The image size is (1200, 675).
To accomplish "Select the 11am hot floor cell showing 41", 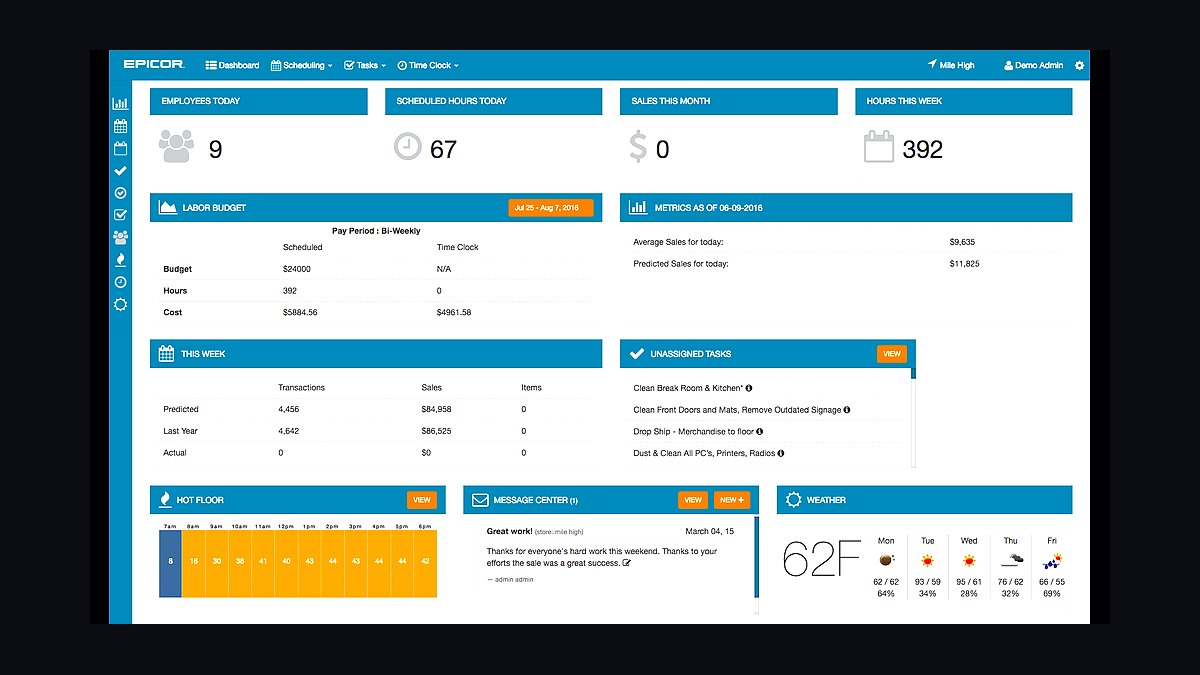I will pyautogui.click(x=263, y=562).
